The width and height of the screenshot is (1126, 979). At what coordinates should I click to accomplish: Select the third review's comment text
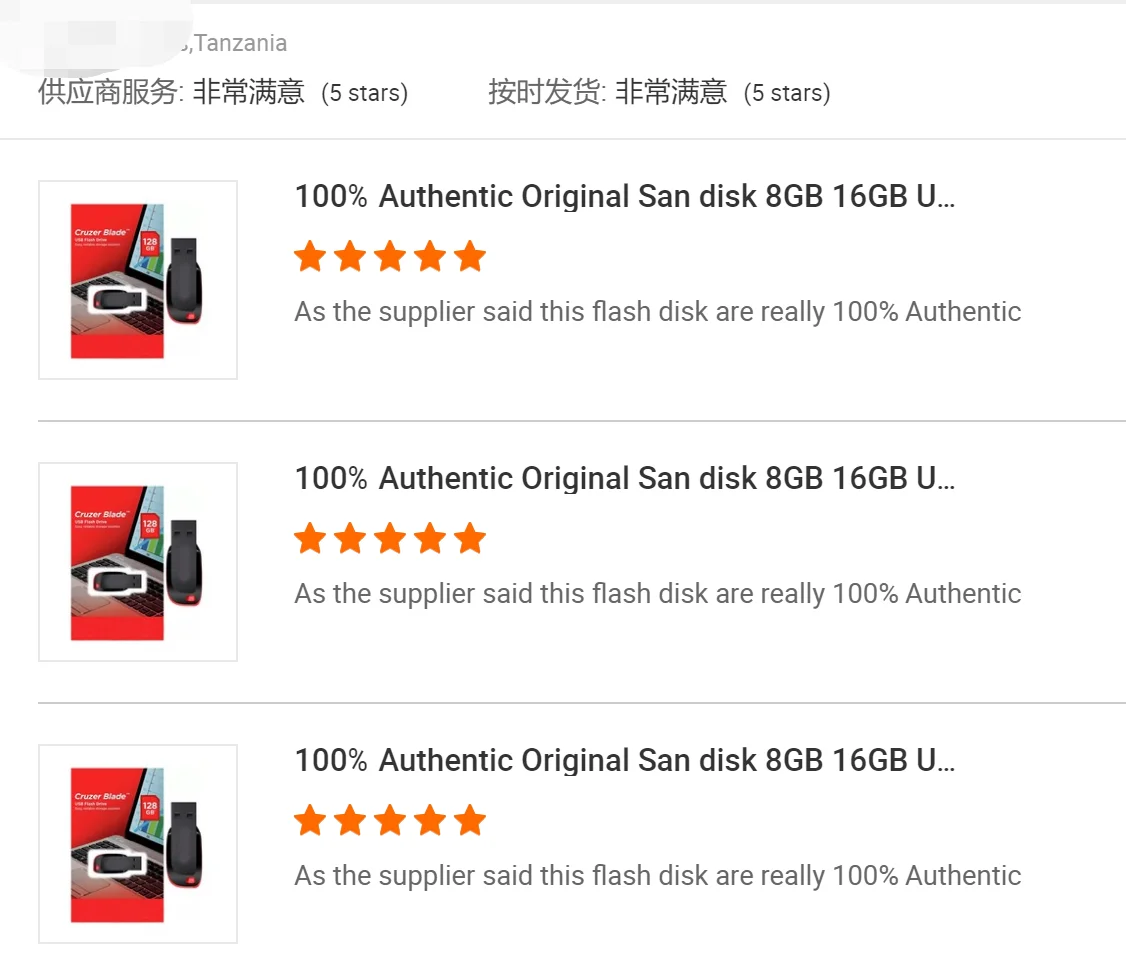[657, 876]
